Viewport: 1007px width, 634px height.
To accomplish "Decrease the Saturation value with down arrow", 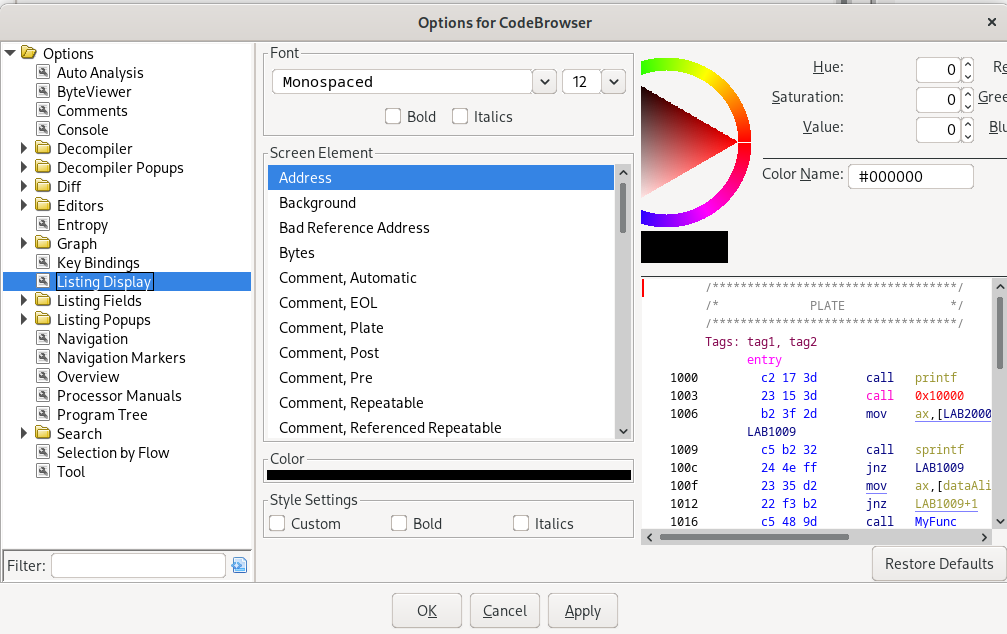I will [968, 106].
